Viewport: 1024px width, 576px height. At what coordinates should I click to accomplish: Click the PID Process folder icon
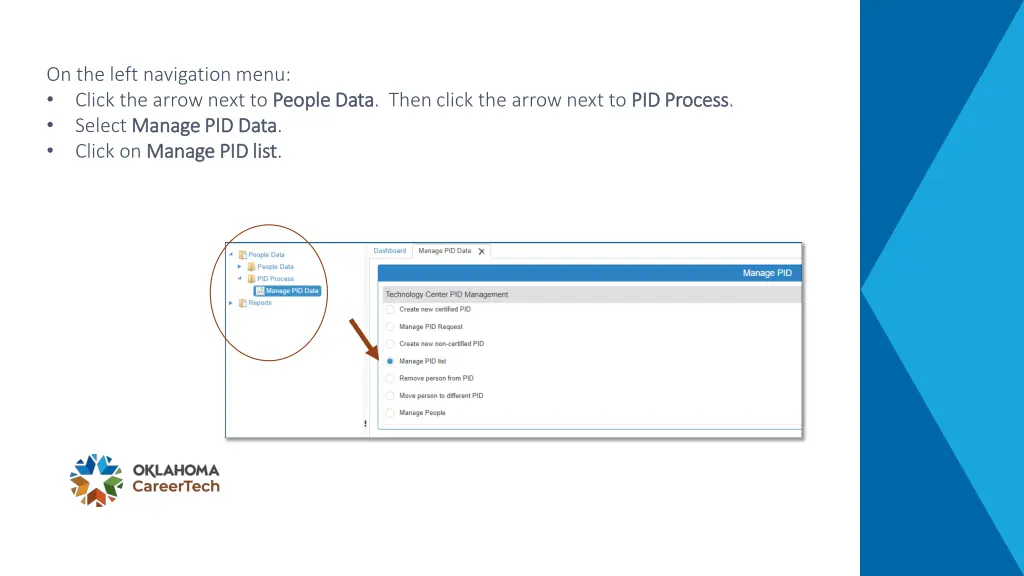point(251,279)
